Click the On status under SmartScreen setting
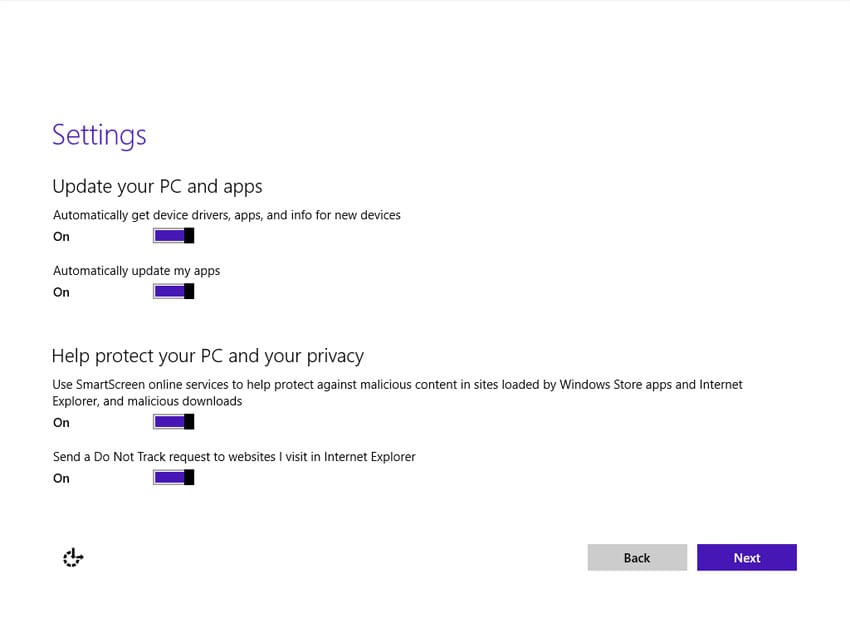Viewport: 850px width, 638px height. coord(61,423)
